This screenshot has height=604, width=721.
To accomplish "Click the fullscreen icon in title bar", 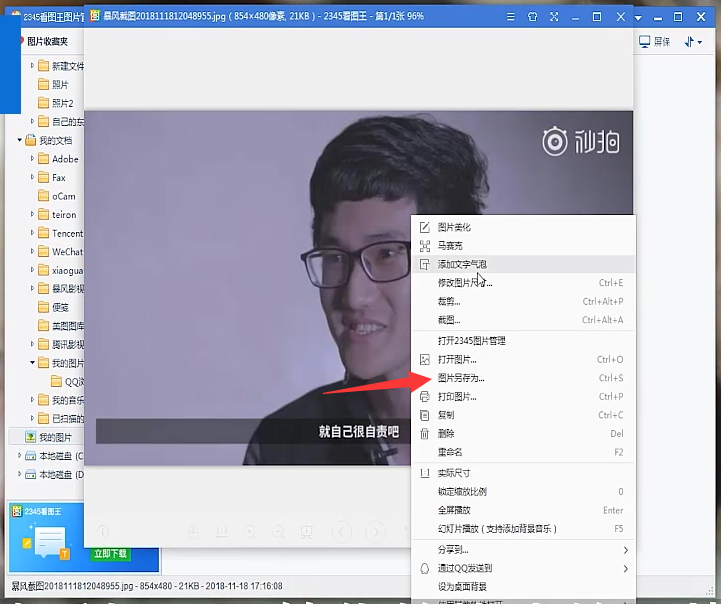I will (555, 17).
